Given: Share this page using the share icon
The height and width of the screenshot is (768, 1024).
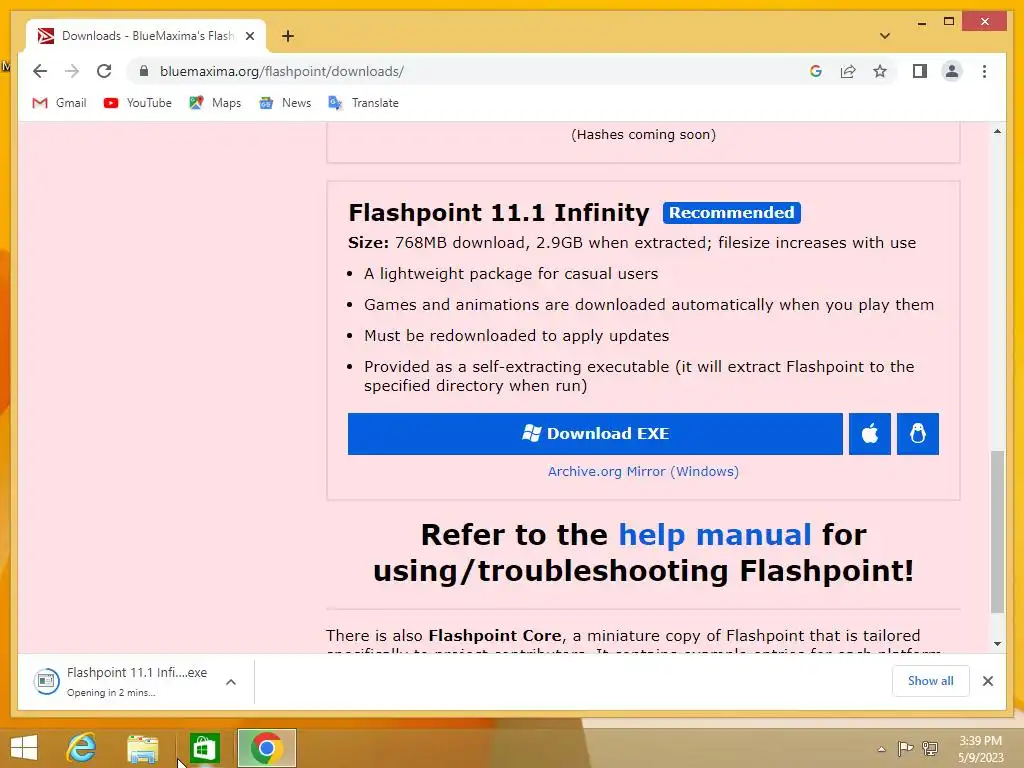Looking at the screenshot, I should click(x=848, y=71).
